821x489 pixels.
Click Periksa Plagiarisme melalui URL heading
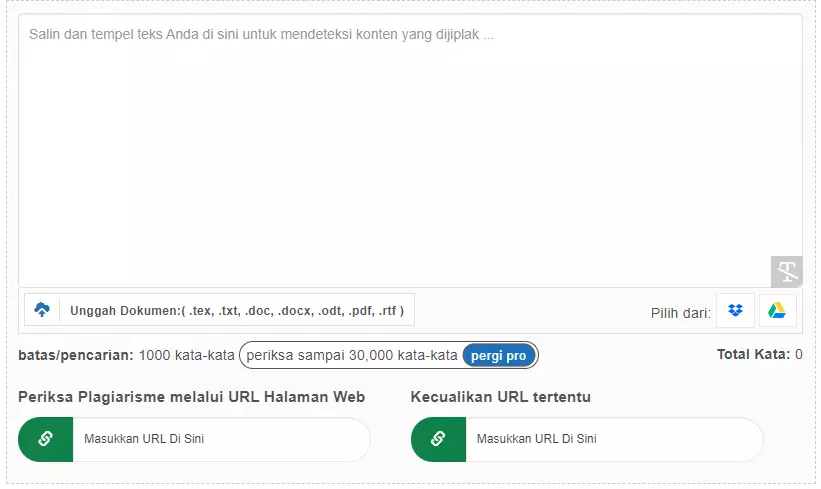pos(191,397)
